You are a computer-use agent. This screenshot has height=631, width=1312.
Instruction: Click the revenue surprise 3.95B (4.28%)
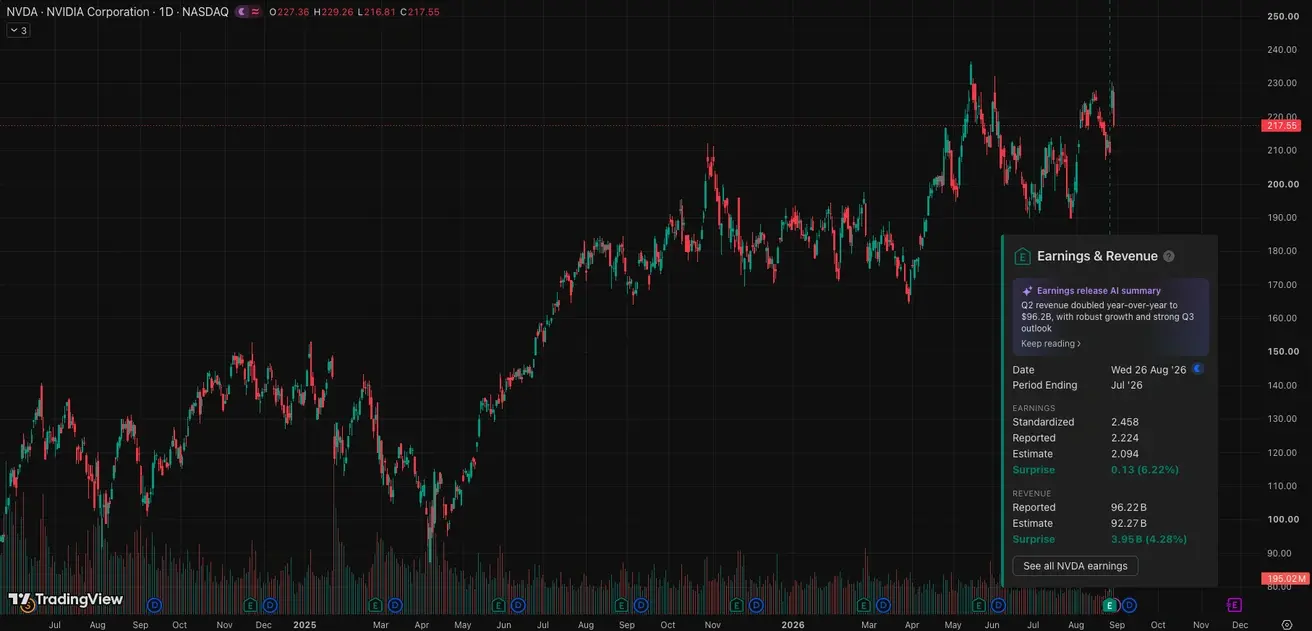pos(1149,539)
